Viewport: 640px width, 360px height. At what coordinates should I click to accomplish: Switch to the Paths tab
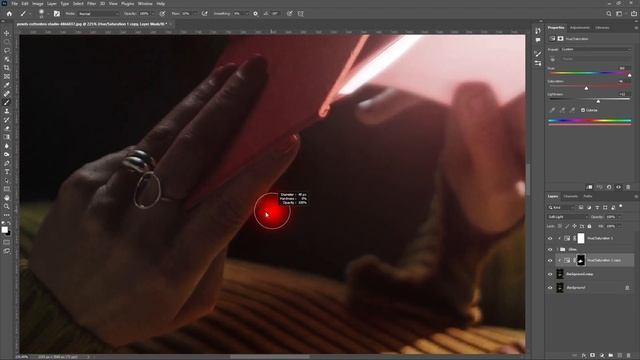588,196
